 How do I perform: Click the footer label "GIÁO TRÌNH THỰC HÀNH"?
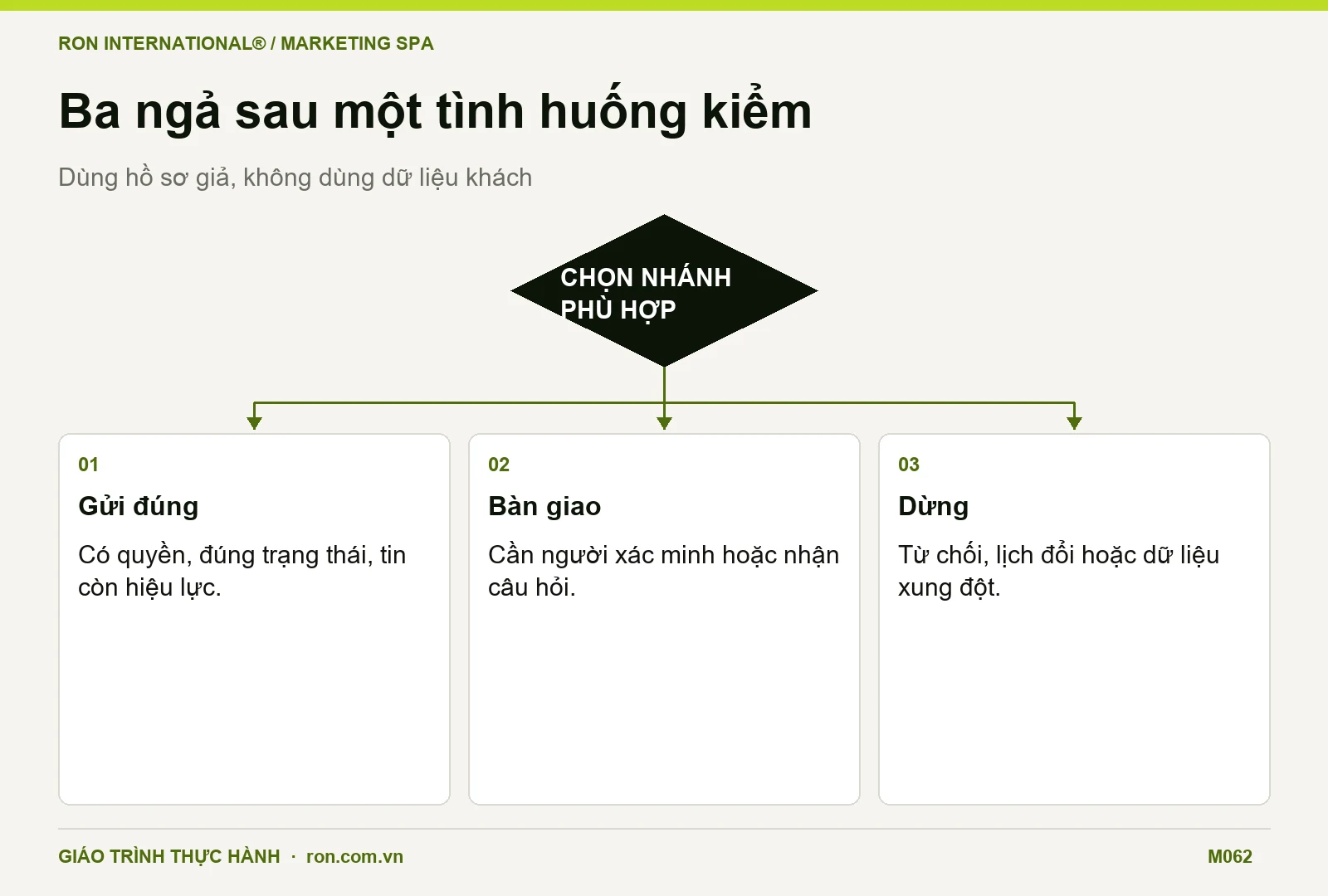coord(169,856)
